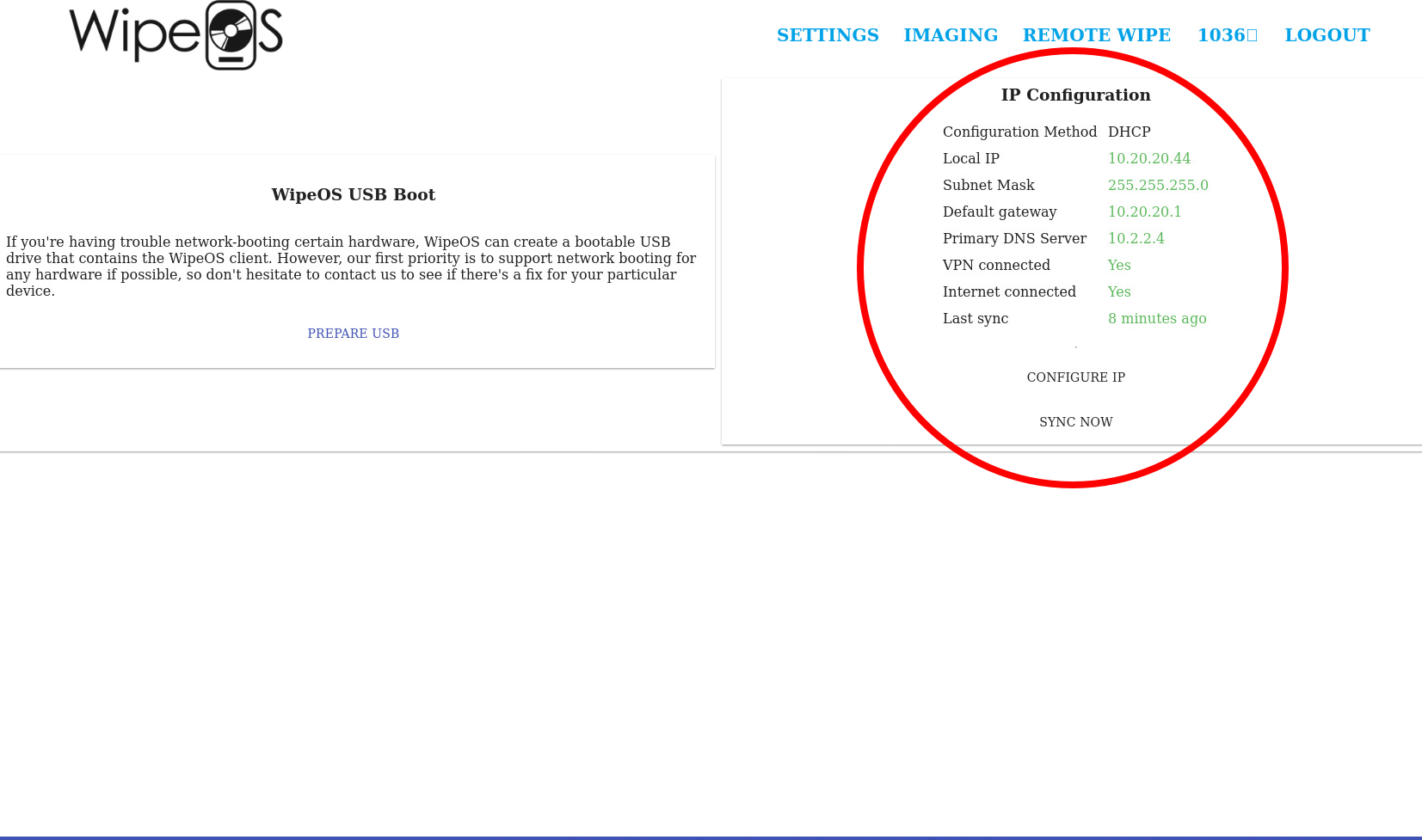1422x840 pixels.
Task: Select the Local IP value 10.20.20.44
Action: (x=1149, y=158)
